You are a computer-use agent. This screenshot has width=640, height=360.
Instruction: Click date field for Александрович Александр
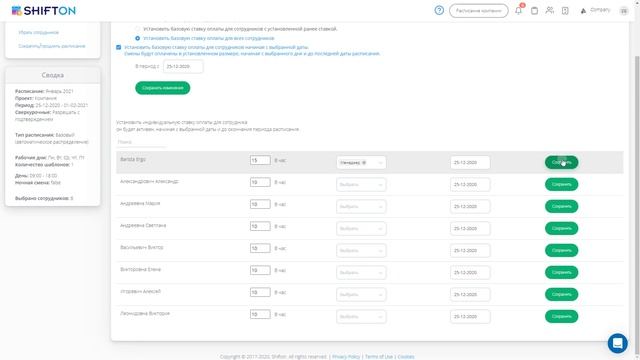pyautogui.click(x=470, y=184)
